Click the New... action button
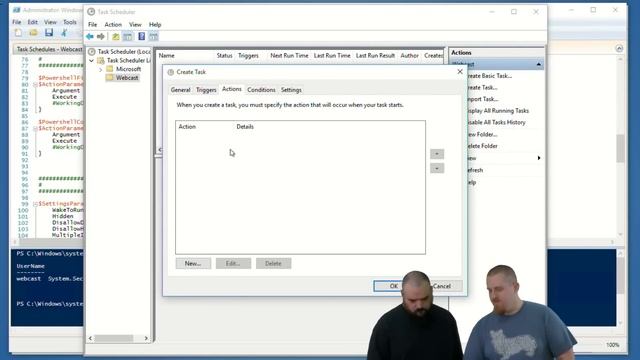 [x=193, y=263]
